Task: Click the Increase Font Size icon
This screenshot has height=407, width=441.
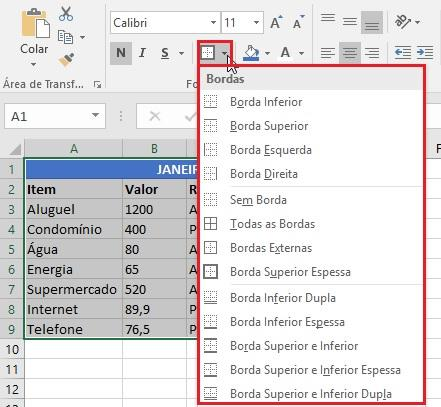Action: [x=276, y=22]
